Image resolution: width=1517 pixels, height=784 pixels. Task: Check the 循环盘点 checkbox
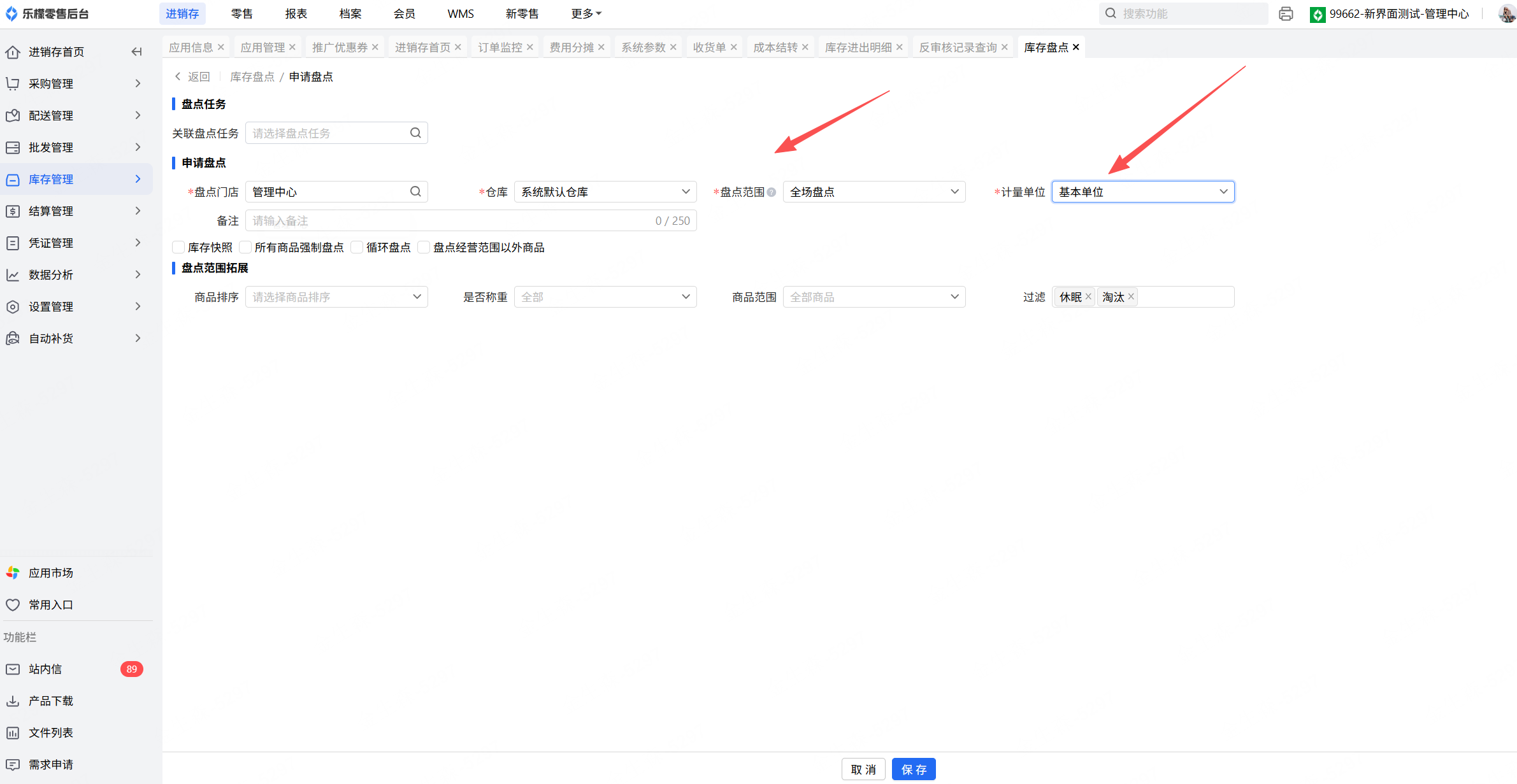[357, 247]
